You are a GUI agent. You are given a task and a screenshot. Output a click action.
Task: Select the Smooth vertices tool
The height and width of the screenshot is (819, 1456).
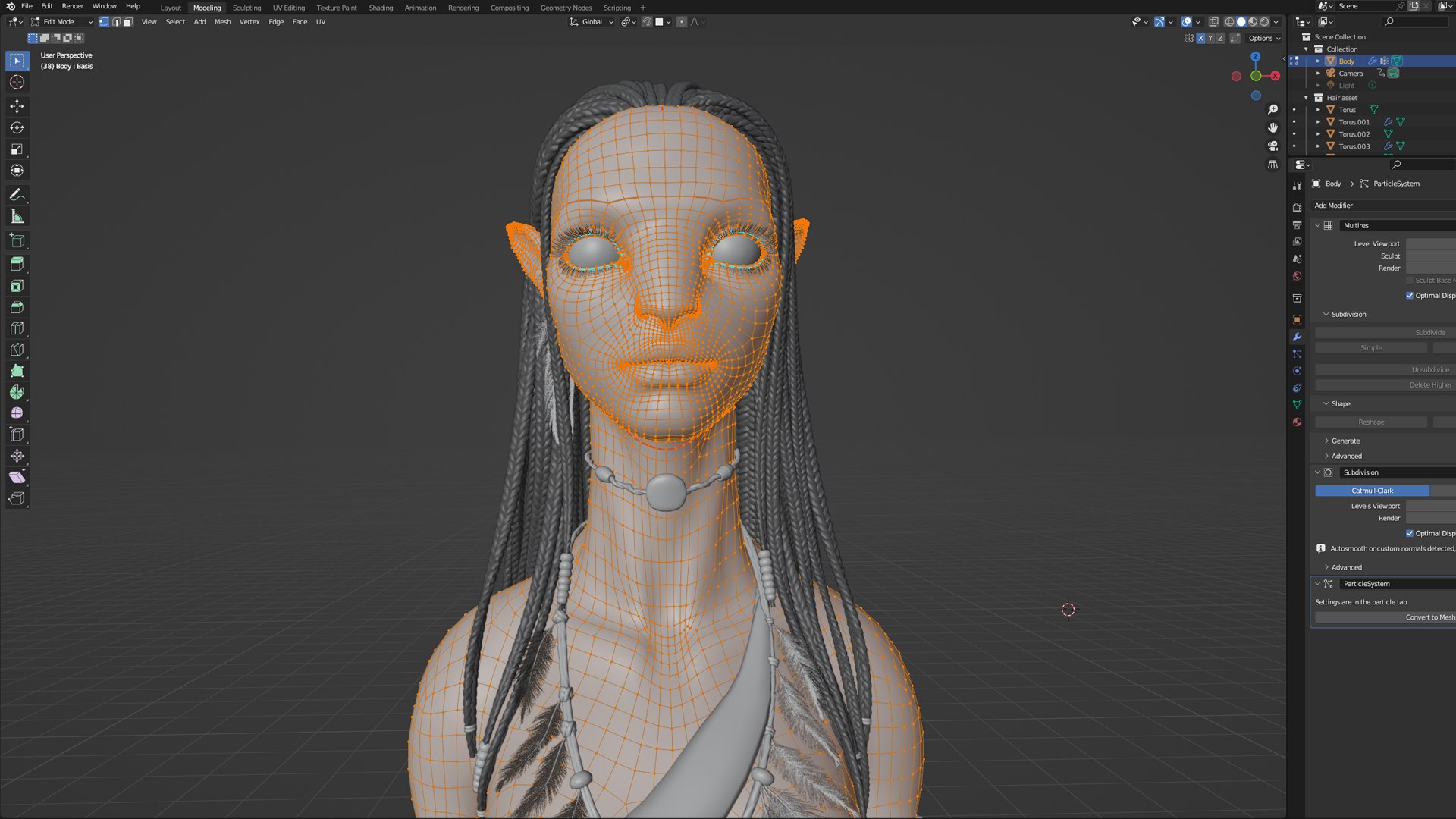(x=17, y=413)
